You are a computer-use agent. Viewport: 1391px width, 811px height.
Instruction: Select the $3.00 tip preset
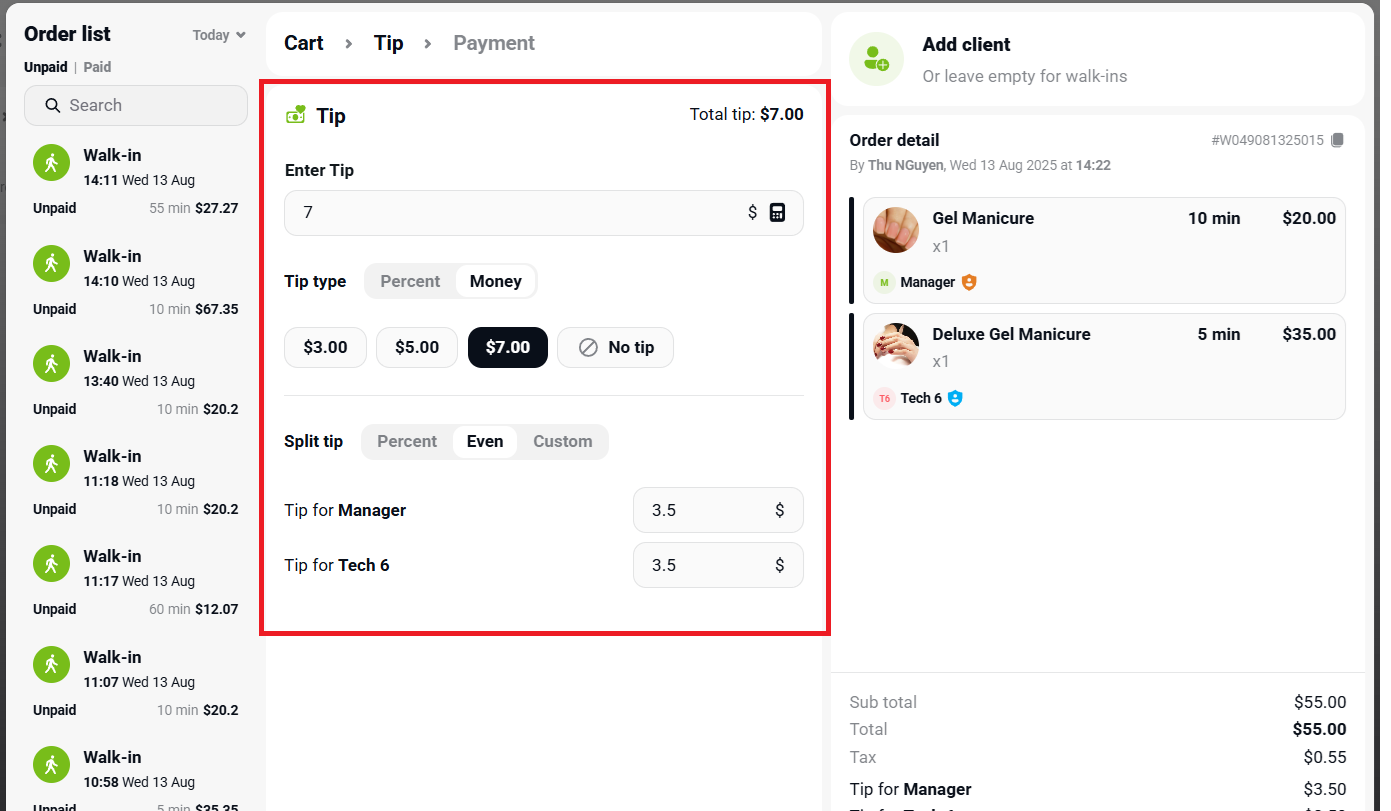[x=325, y=347]
